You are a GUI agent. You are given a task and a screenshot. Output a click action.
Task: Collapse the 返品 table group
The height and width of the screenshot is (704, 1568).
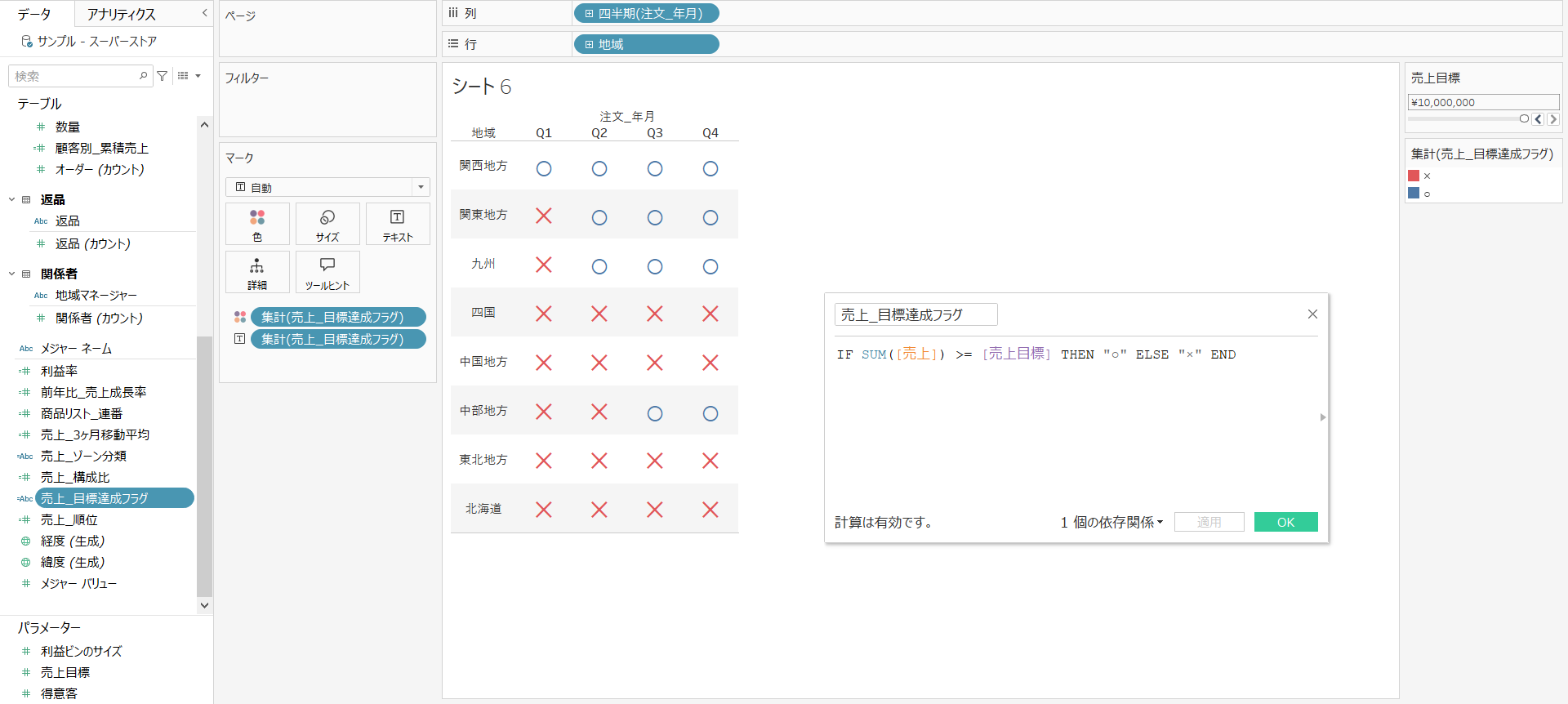pyautogui.click(x=12, y=199)
